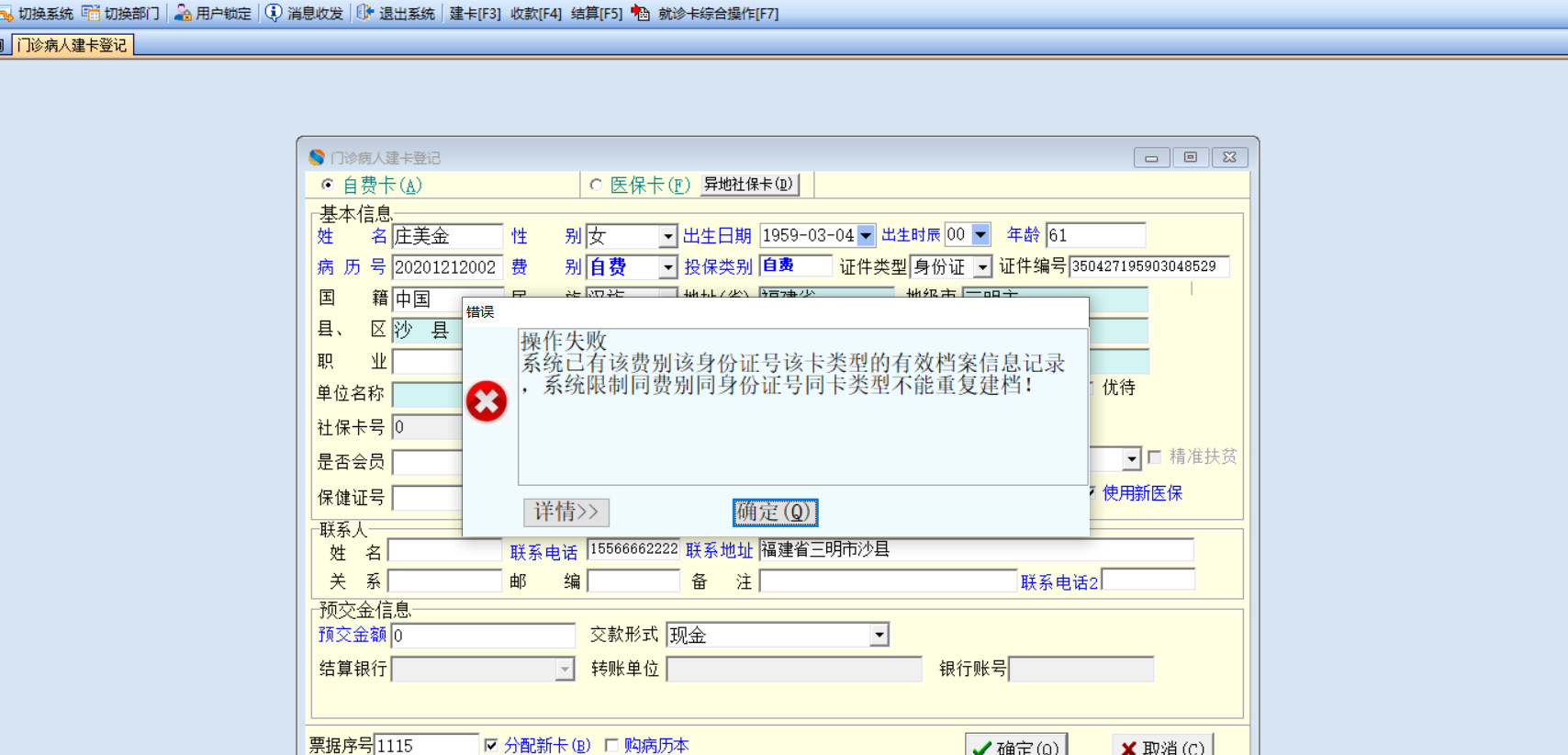Tick the 精准扶贫 checkbox
This screenshot has width=1568, height=755.
pos(1155,456)
